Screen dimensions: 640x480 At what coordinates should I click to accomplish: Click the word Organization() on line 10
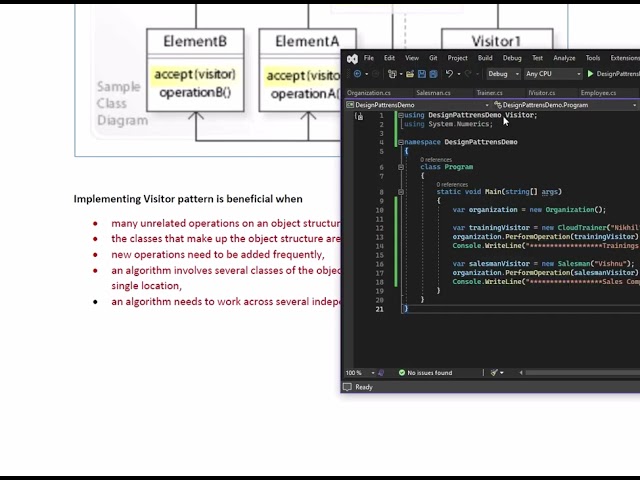tap(573, 210)
